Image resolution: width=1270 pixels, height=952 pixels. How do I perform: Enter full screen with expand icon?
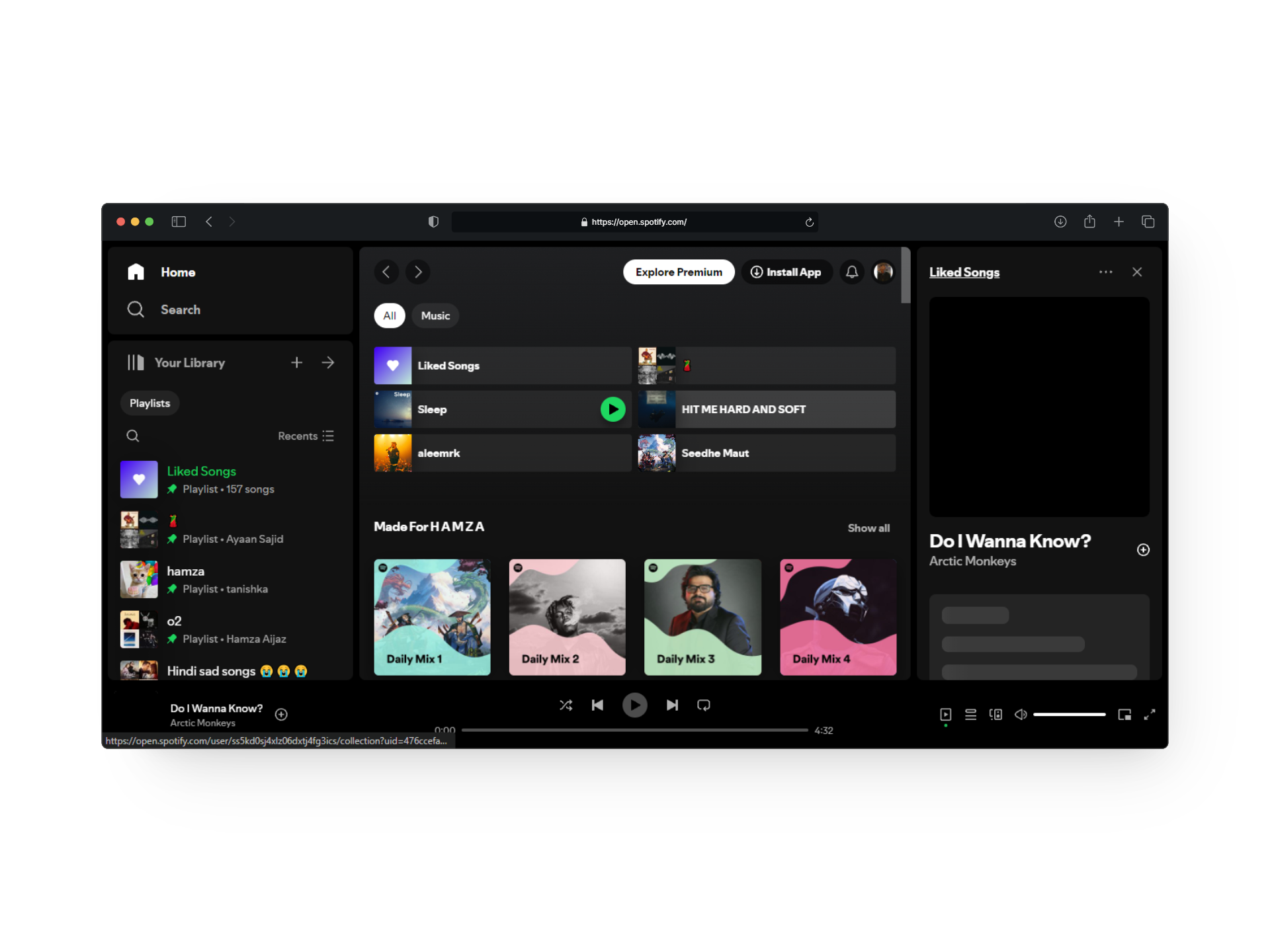(x=1150, y=714)
